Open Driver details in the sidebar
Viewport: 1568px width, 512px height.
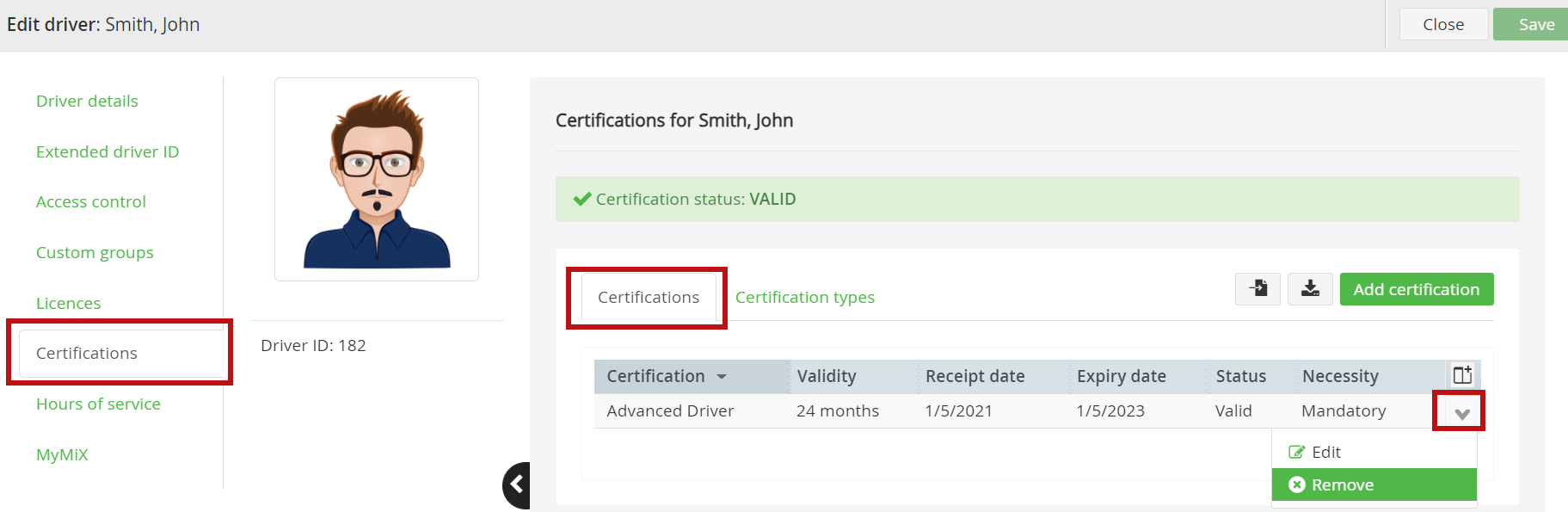(x=87, y=101)
